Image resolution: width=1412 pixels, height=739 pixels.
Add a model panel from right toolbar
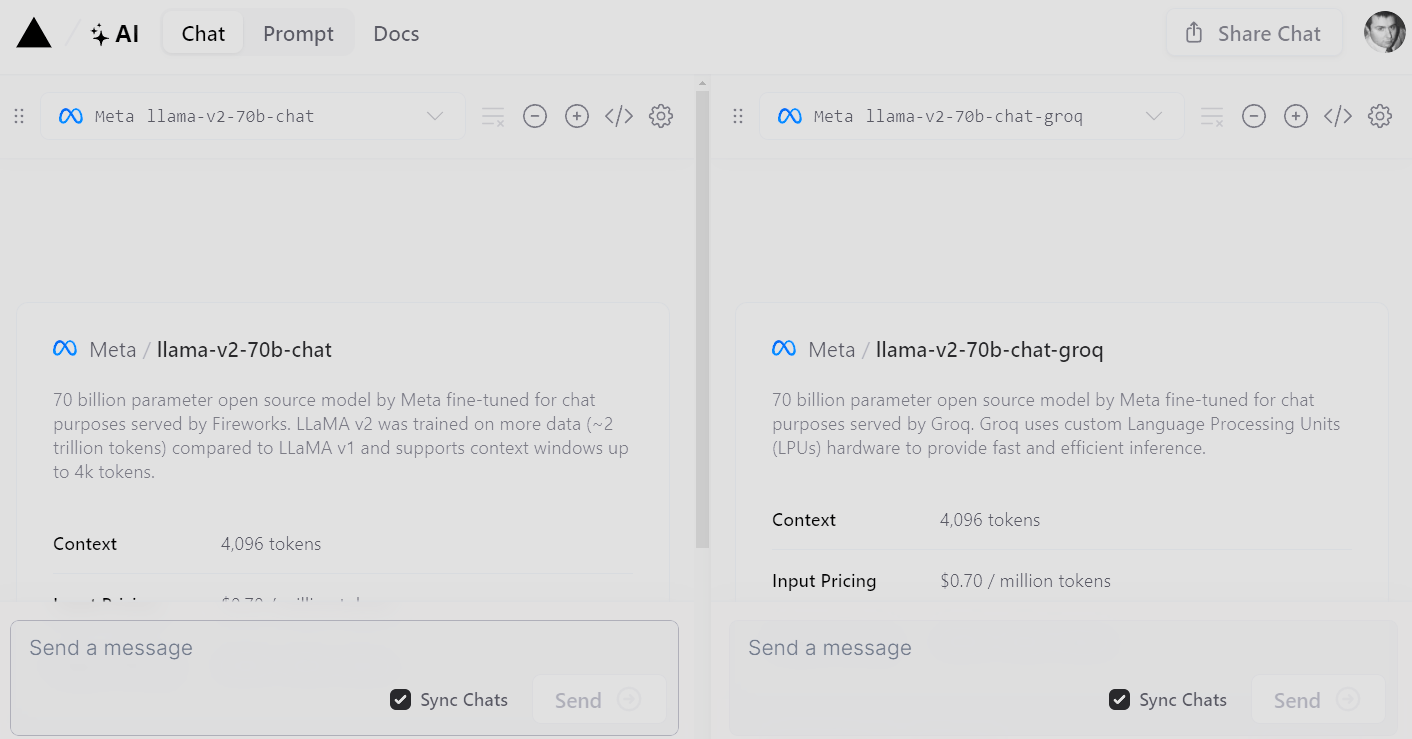[x=1296, y=116]
